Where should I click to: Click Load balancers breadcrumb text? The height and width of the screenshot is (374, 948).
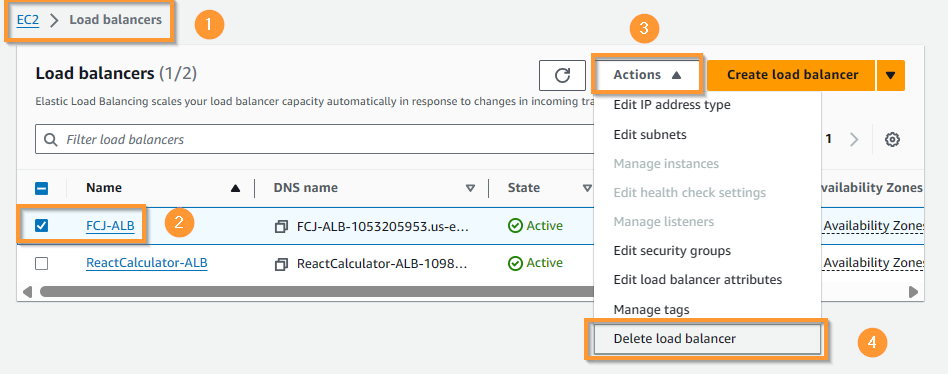115,20
